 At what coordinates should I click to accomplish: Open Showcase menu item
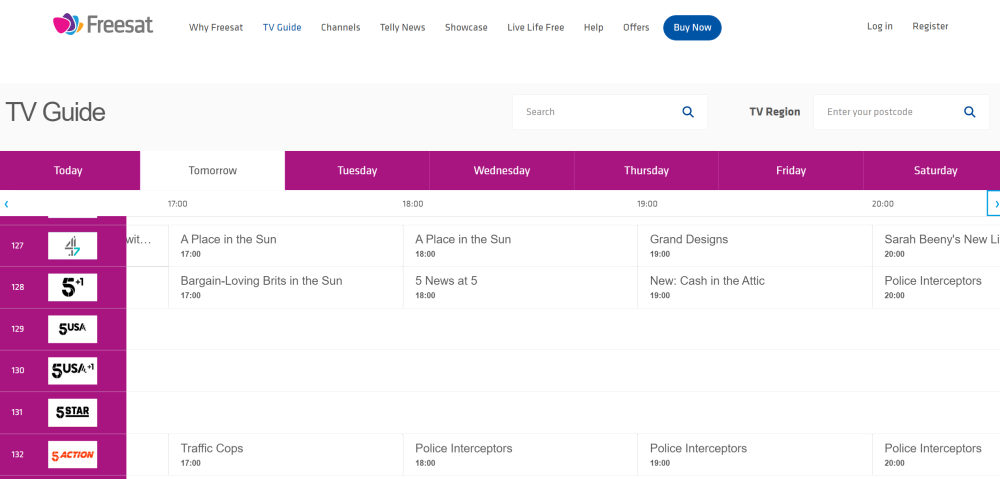coord(466,27)
